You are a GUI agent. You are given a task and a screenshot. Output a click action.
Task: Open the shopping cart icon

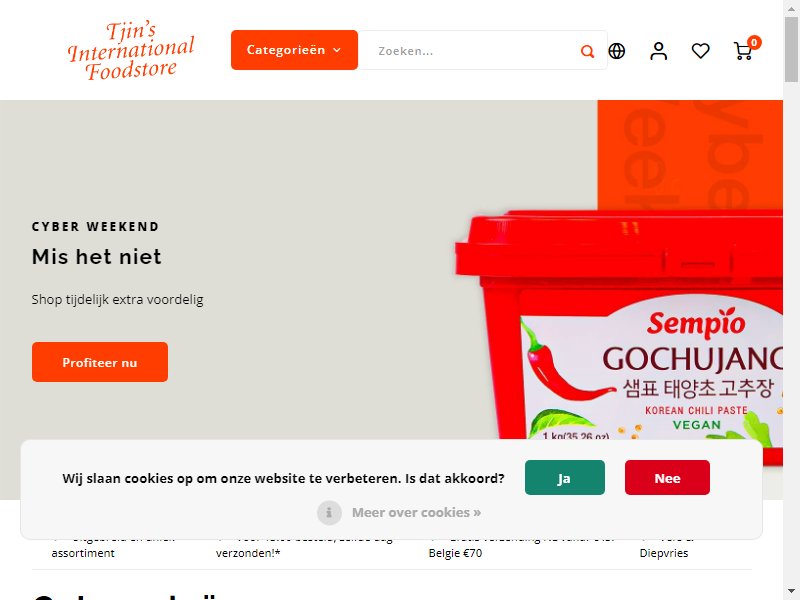[x=743, y=52]
